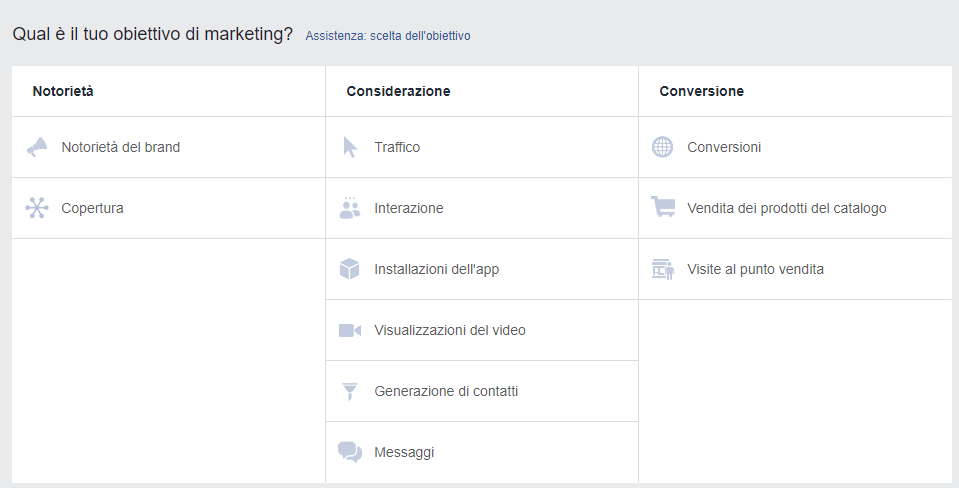
Task: Click the network icon beside Copertura
Action: click(37, 208)
